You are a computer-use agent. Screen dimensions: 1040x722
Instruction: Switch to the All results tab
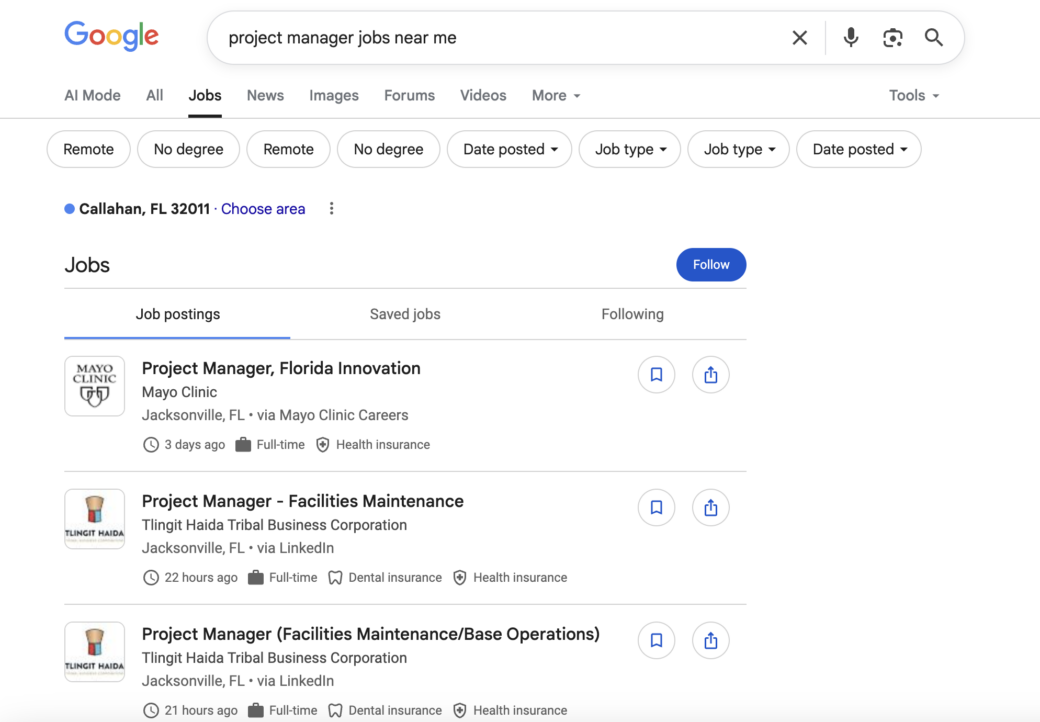(155, 95)
